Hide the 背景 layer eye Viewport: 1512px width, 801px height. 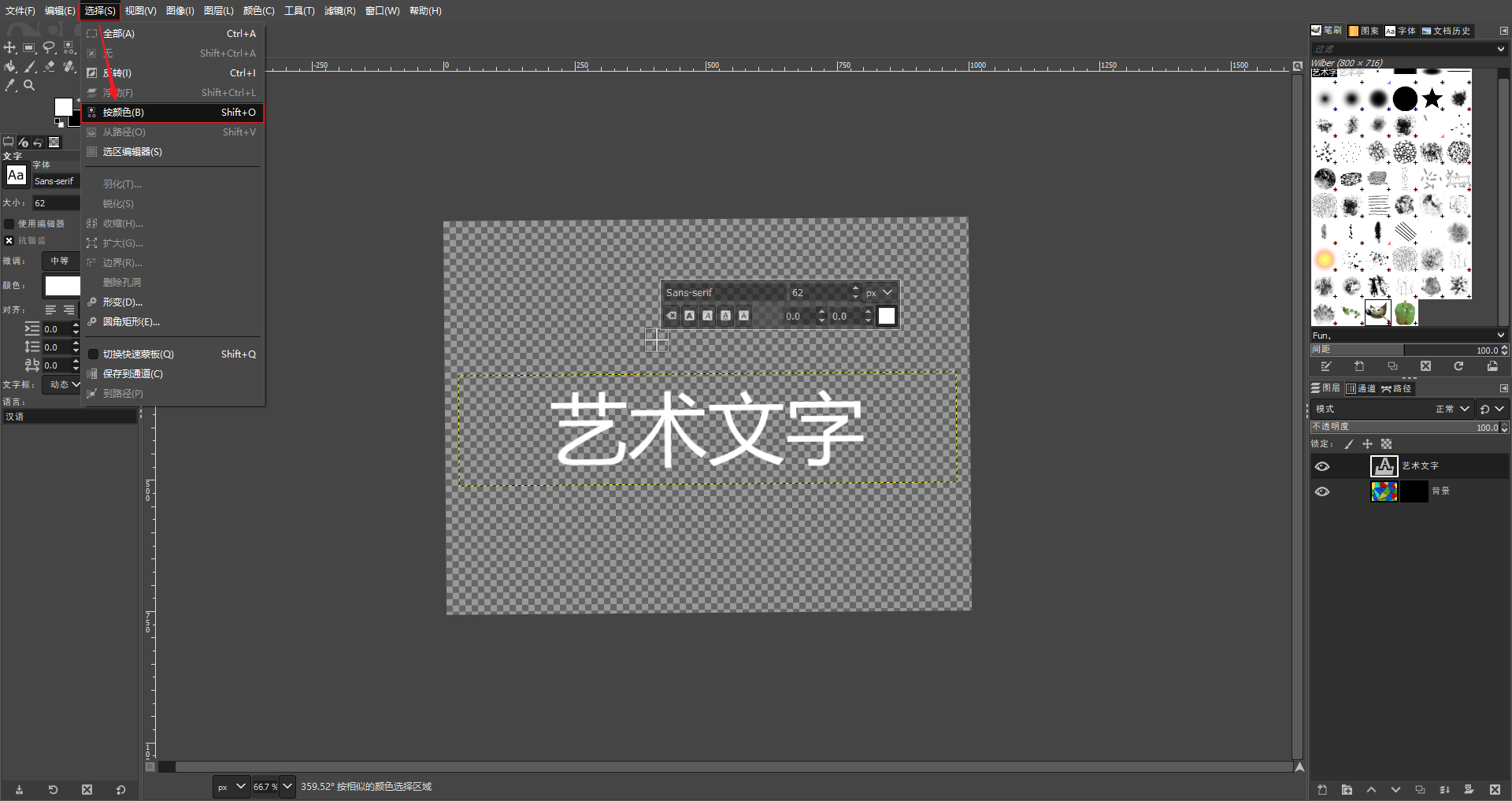(x=1322, y=491)
